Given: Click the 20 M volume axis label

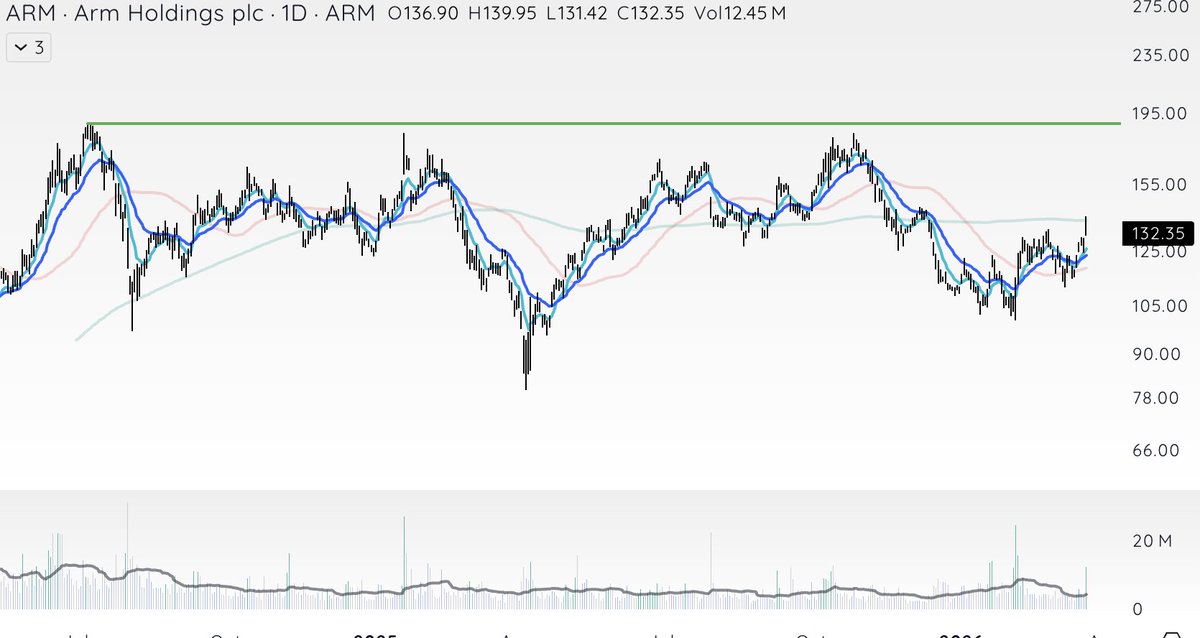Looking at the screenshot, I should pyautogui.click(x=1151, y=542).
